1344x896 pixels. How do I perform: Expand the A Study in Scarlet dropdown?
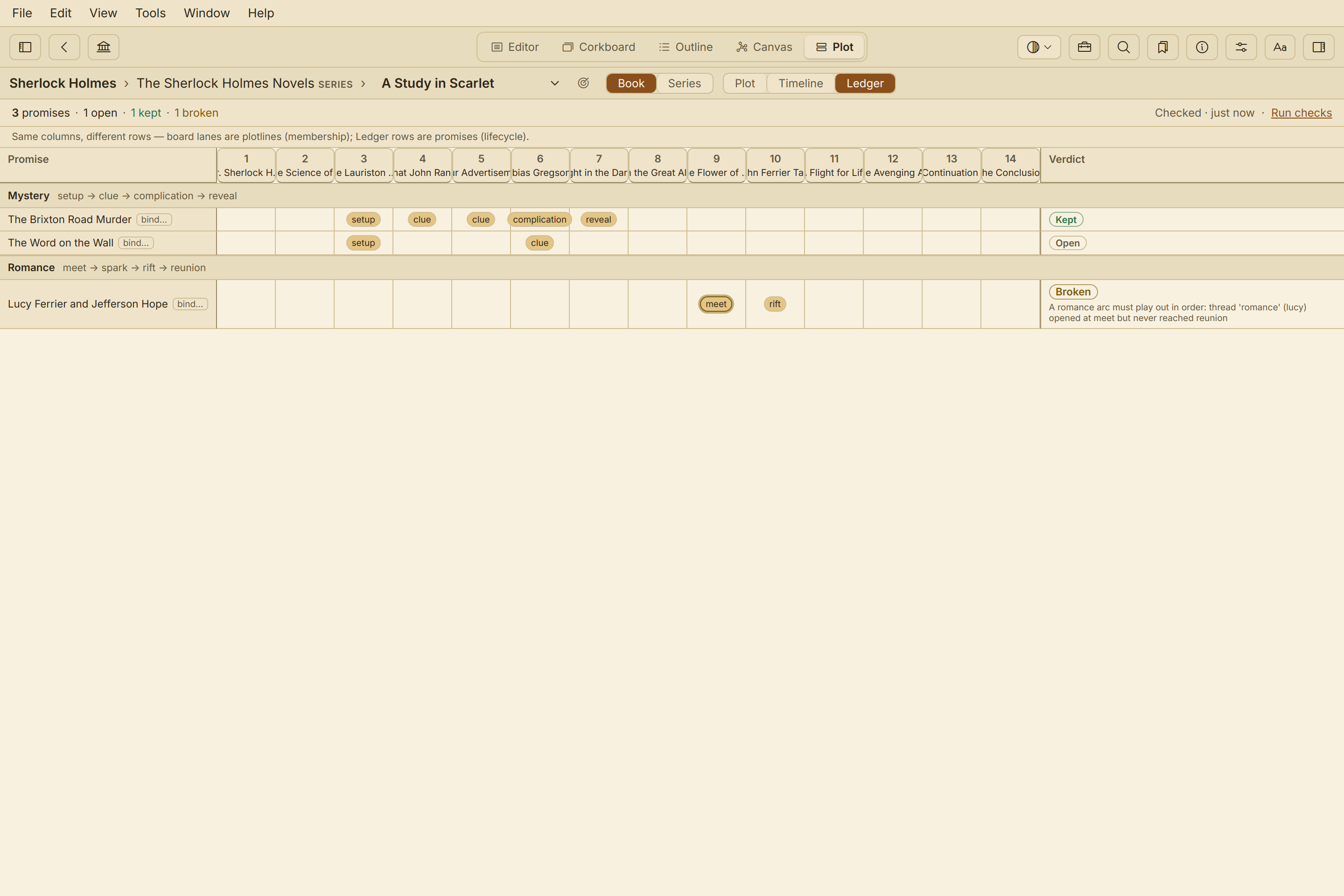(x=554, y=84)
